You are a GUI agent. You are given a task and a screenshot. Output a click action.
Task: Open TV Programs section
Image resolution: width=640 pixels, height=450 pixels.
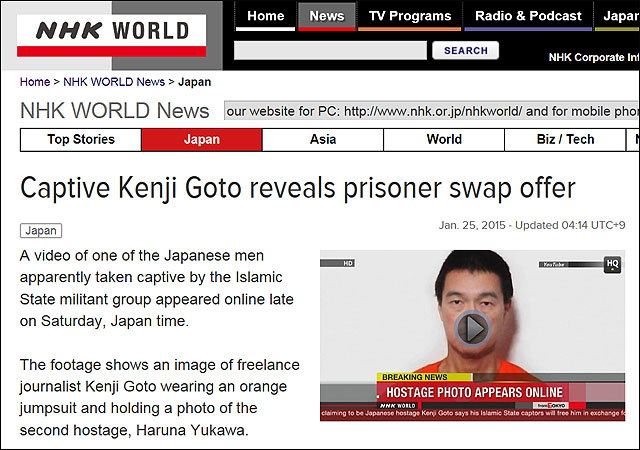click(409, 17)
